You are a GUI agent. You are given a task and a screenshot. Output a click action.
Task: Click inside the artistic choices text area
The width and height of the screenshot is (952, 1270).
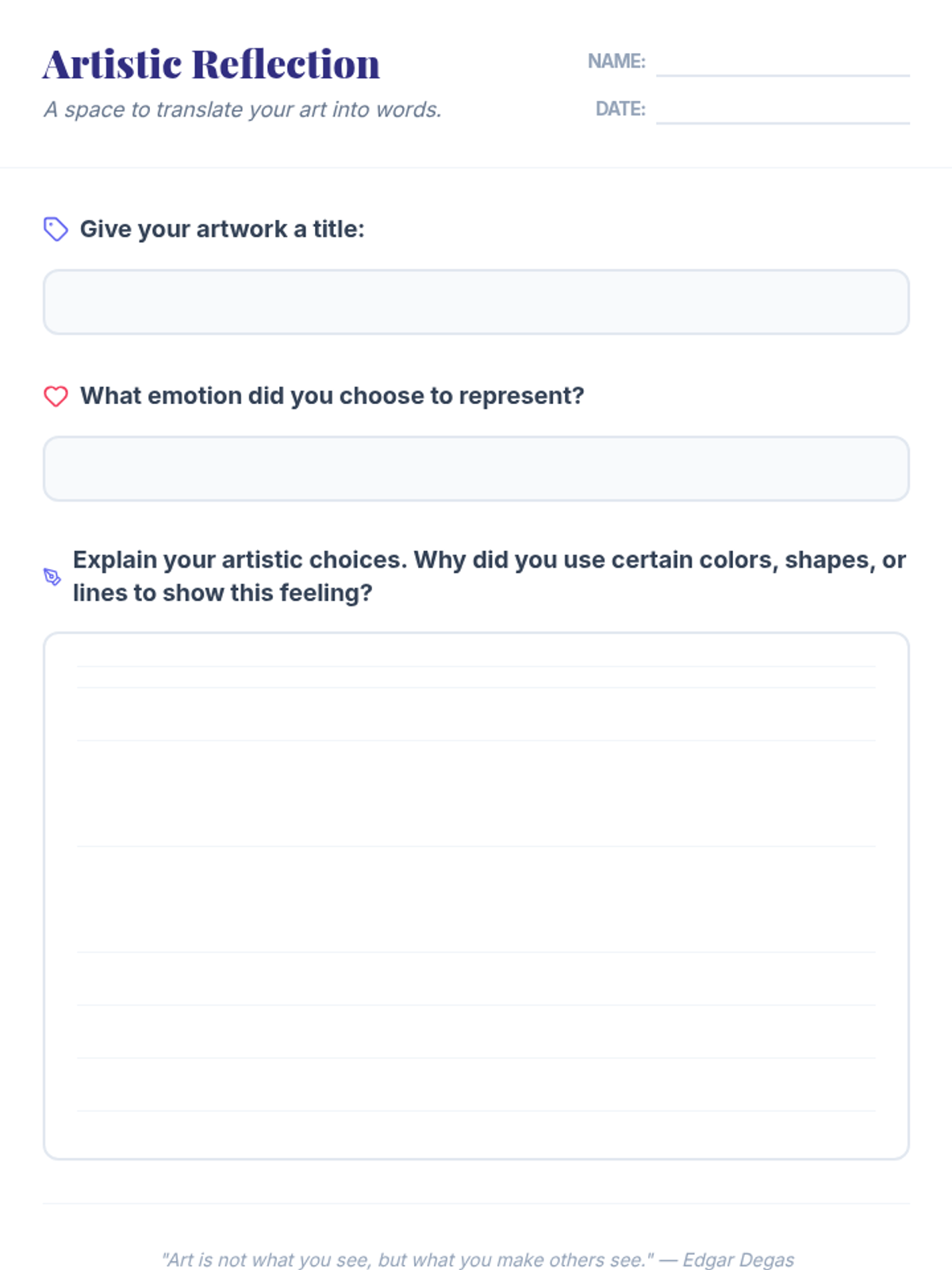click(x=476, y=897)
